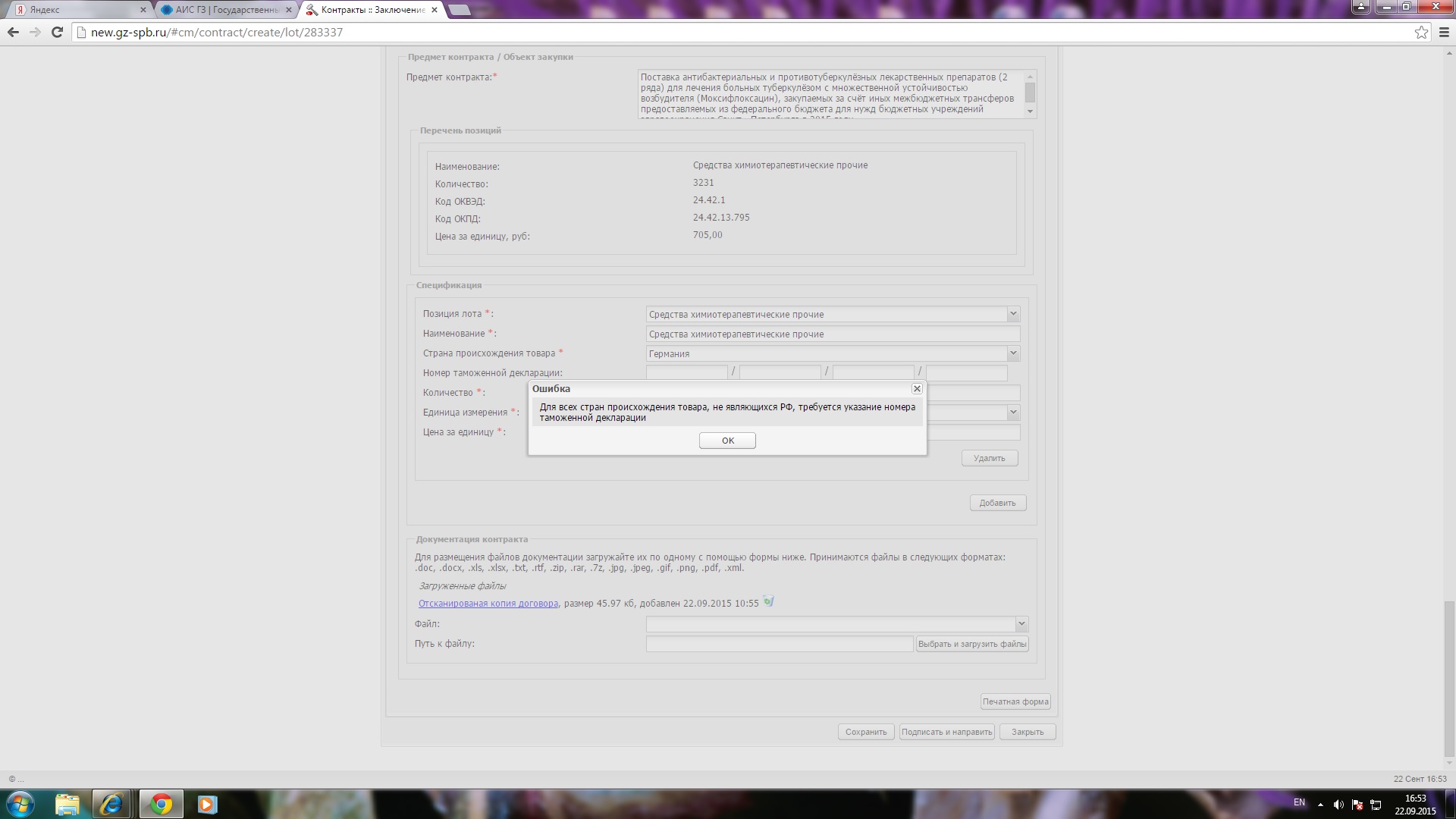Click the volume icon in tray
The width and height of the screenshot is (1456, 819).
click(1338, 805)
